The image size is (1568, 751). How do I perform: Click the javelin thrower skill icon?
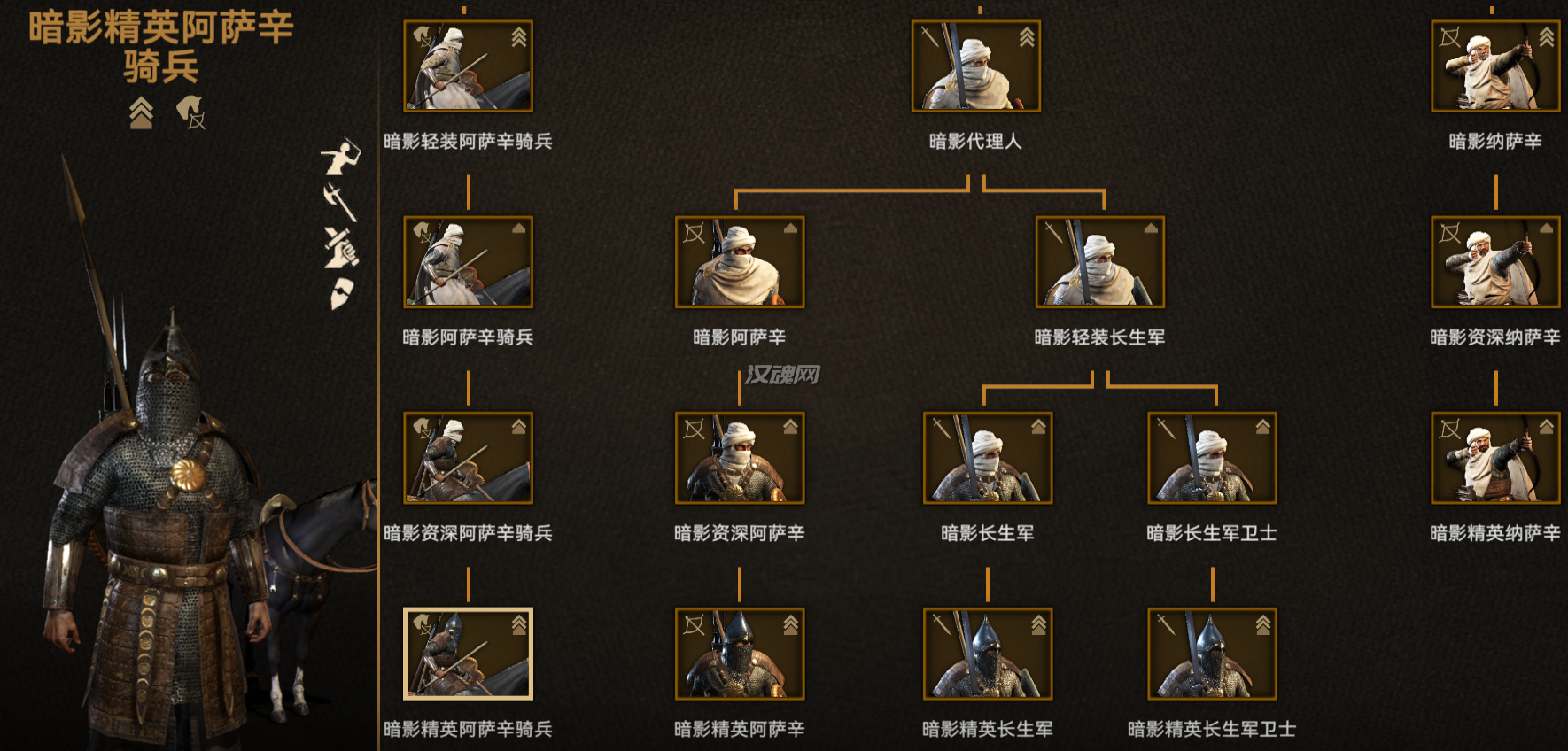coord(340,157)
